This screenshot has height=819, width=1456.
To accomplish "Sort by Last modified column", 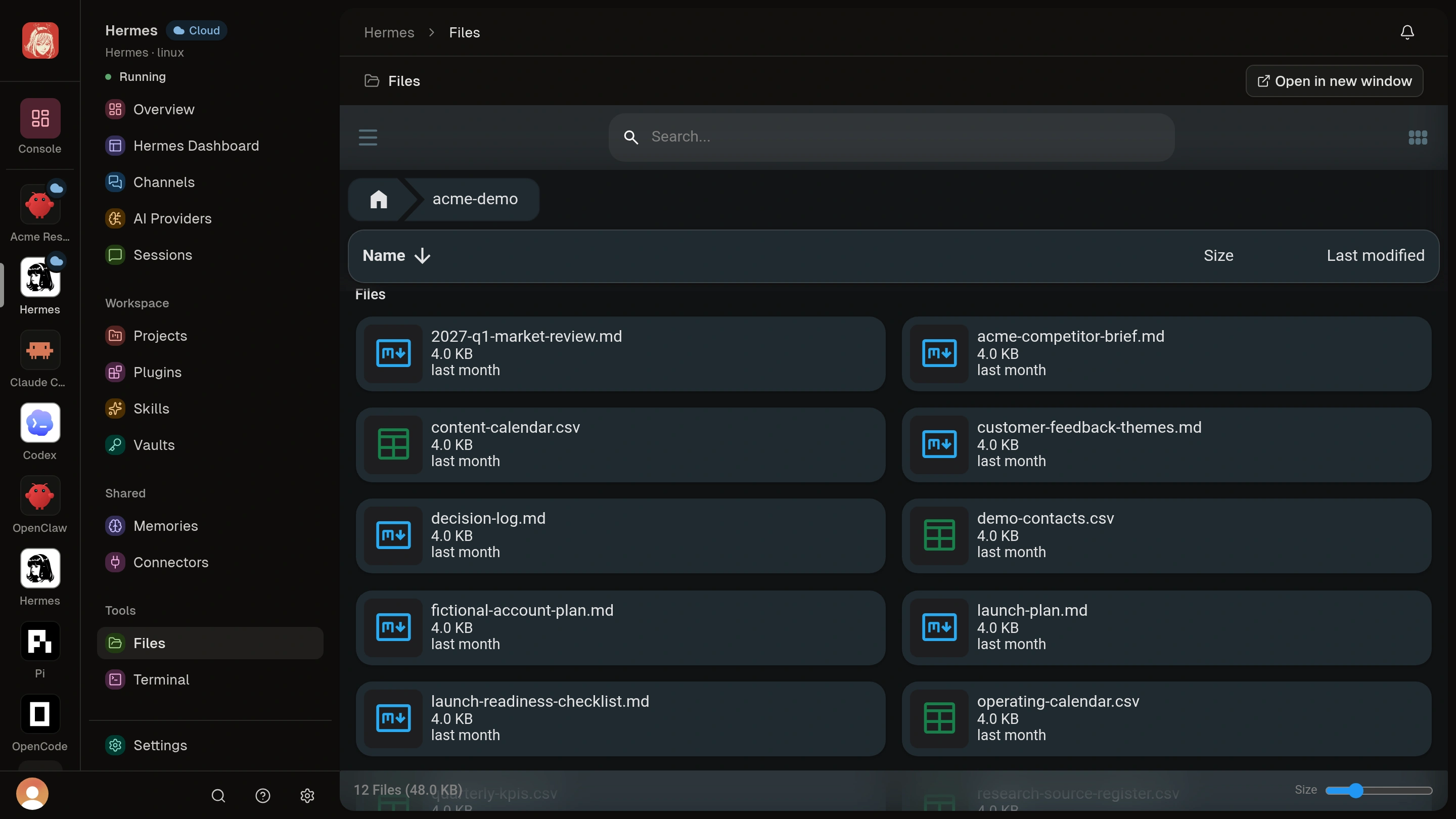I will click(1375, 255).
